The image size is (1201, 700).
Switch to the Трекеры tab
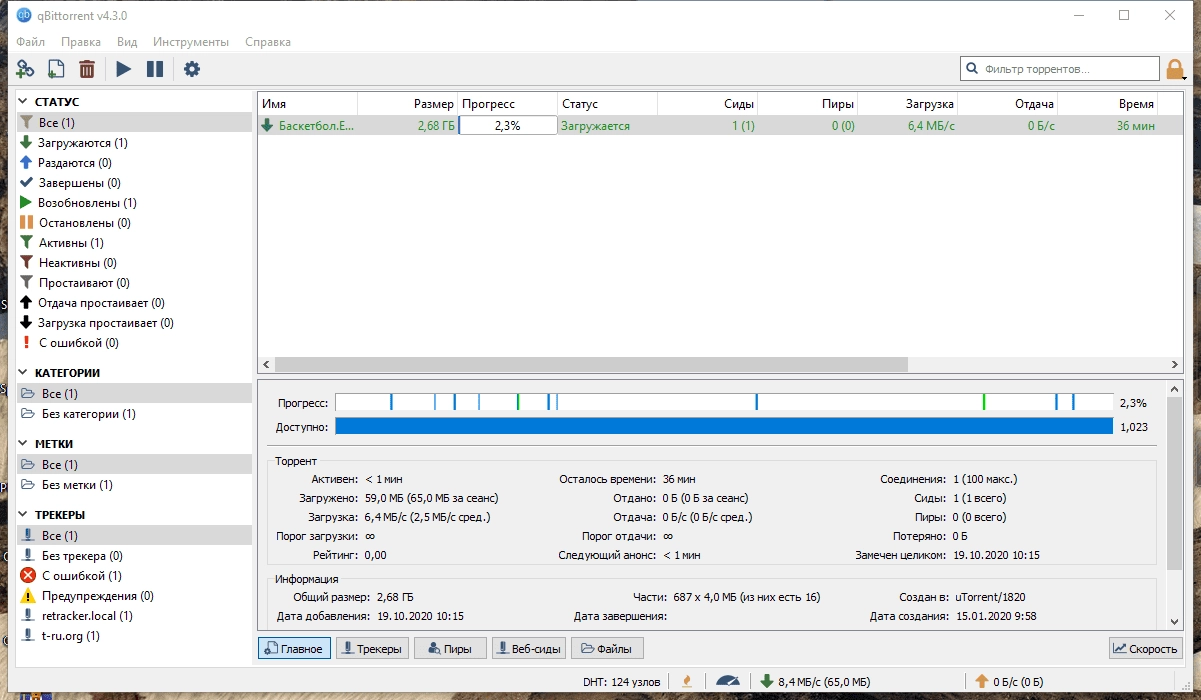[372, 649]
